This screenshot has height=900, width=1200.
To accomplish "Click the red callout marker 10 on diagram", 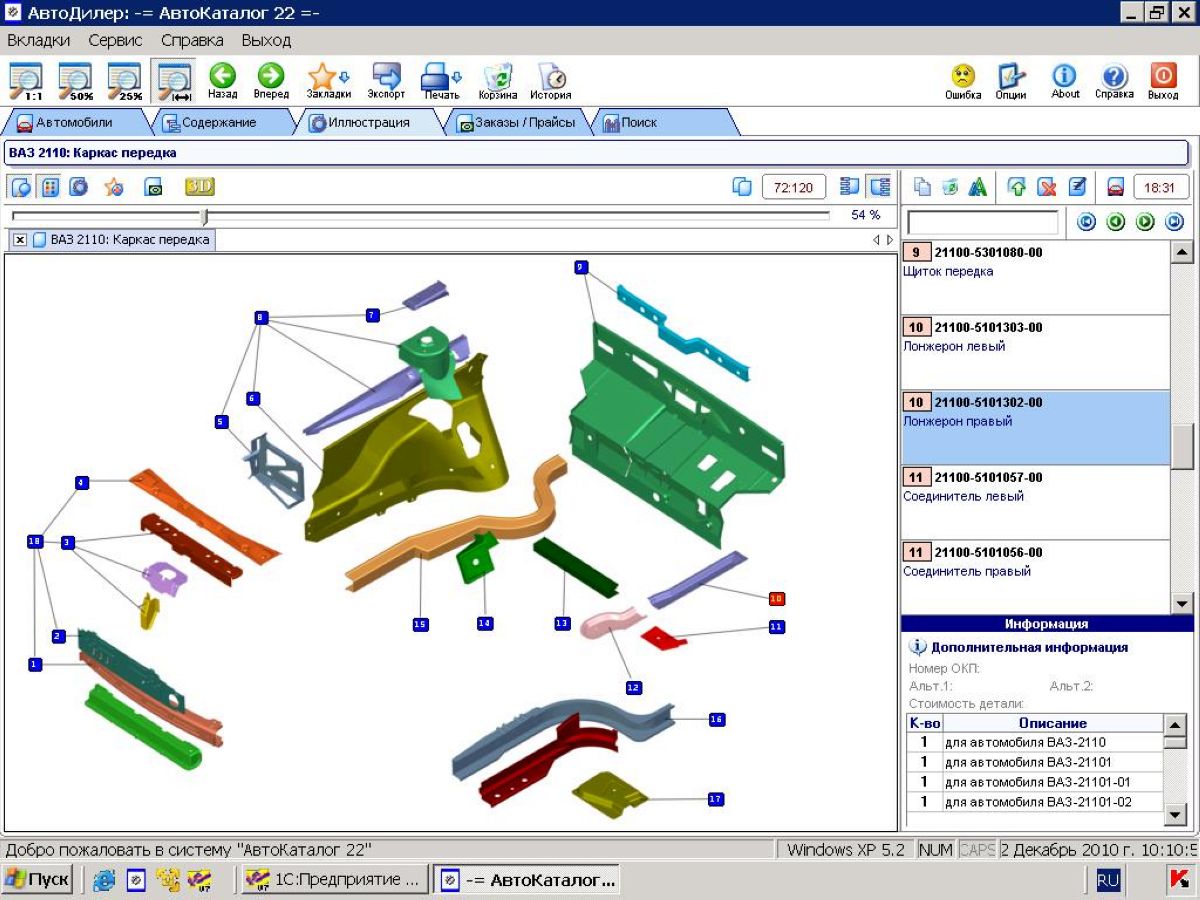I will point(776,598).
